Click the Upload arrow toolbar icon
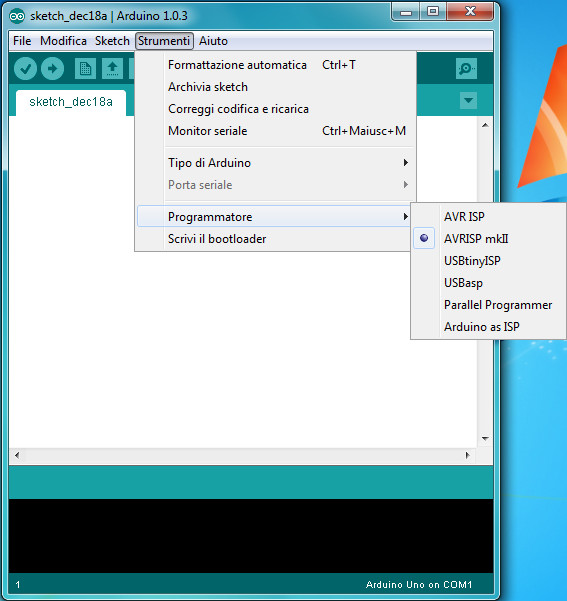Screen dimensions: 567x601 (52, 69)
